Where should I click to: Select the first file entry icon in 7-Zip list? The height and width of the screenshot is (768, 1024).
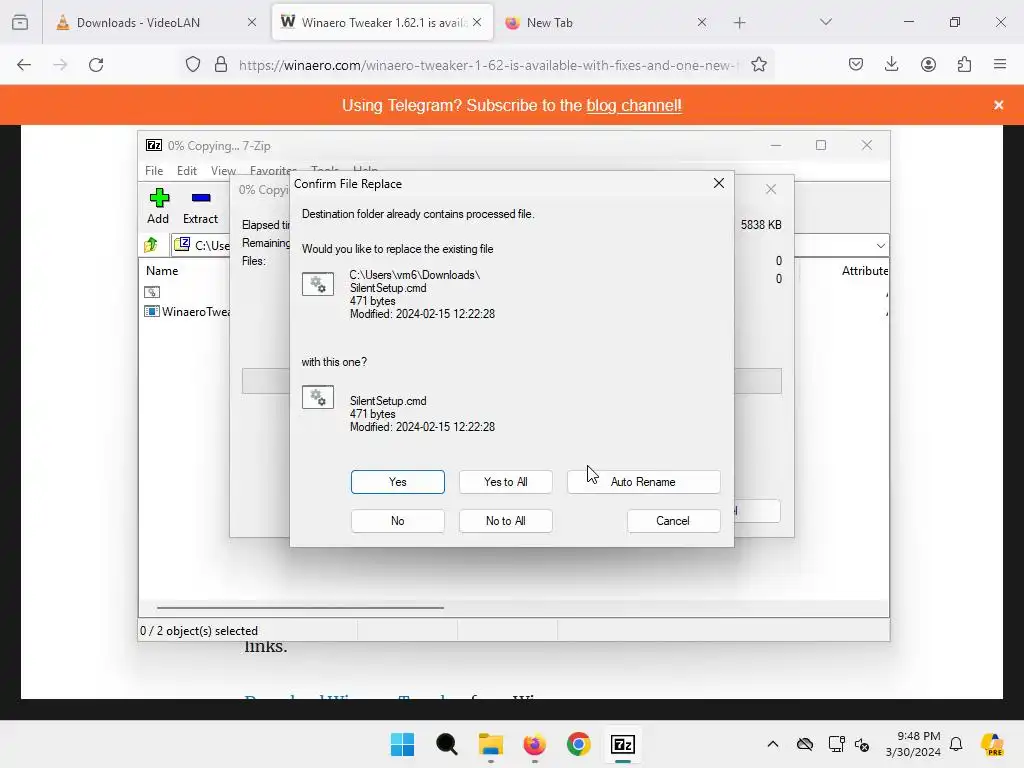[x=152, y=292]
